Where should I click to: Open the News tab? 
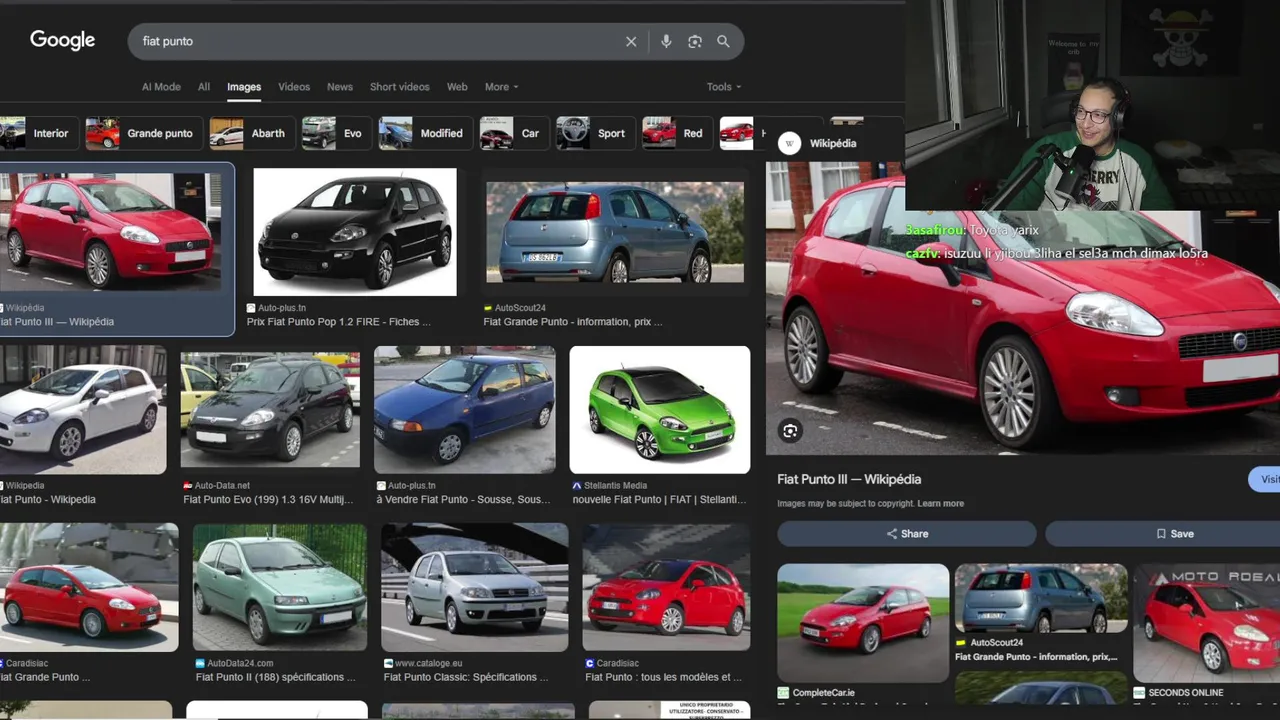coord(340,87)
